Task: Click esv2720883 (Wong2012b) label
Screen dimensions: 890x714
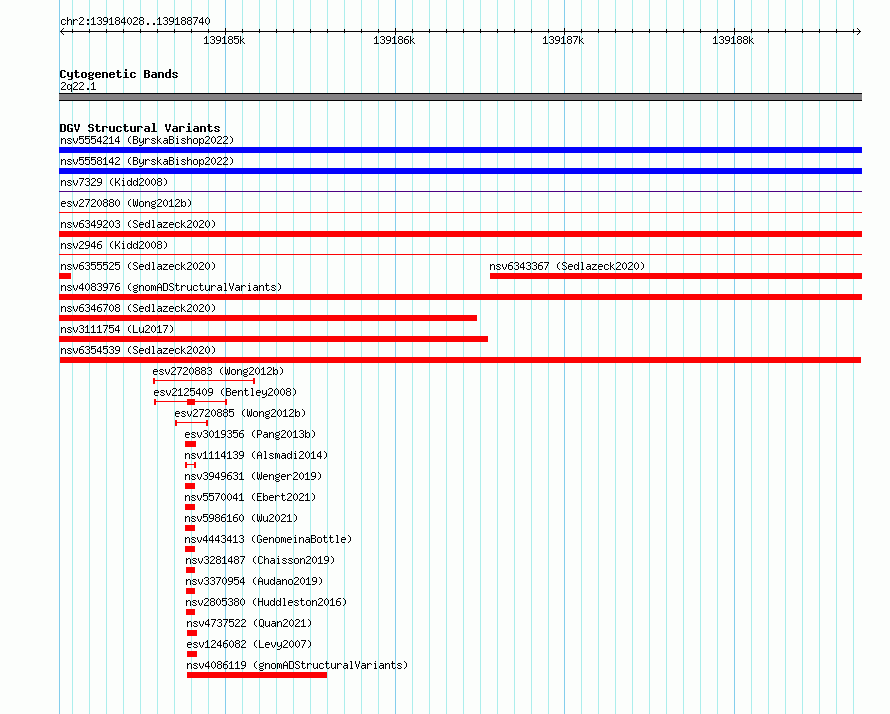Action: 218,371
